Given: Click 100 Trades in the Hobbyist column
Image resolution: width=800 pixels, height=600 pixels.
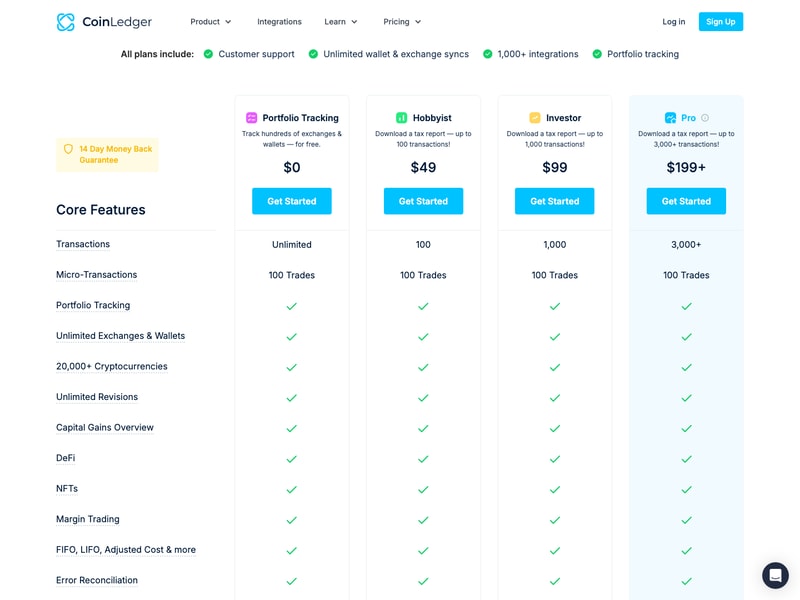Looking at the screenshot, I should pyautogui.click(x=423, y=275).
